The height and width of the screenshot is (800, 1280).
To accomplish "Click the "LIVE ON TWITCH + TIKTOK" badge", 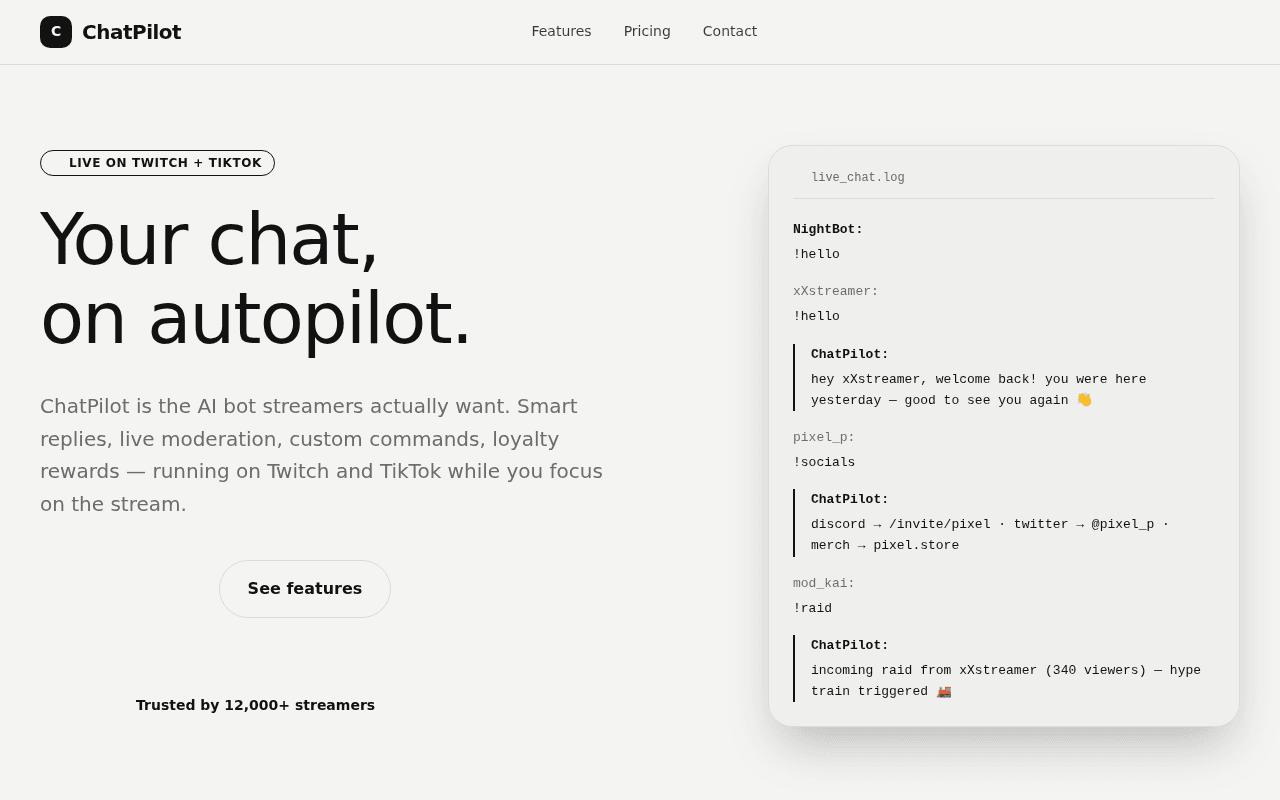I will pyautogui.click(x=157, y=163).
